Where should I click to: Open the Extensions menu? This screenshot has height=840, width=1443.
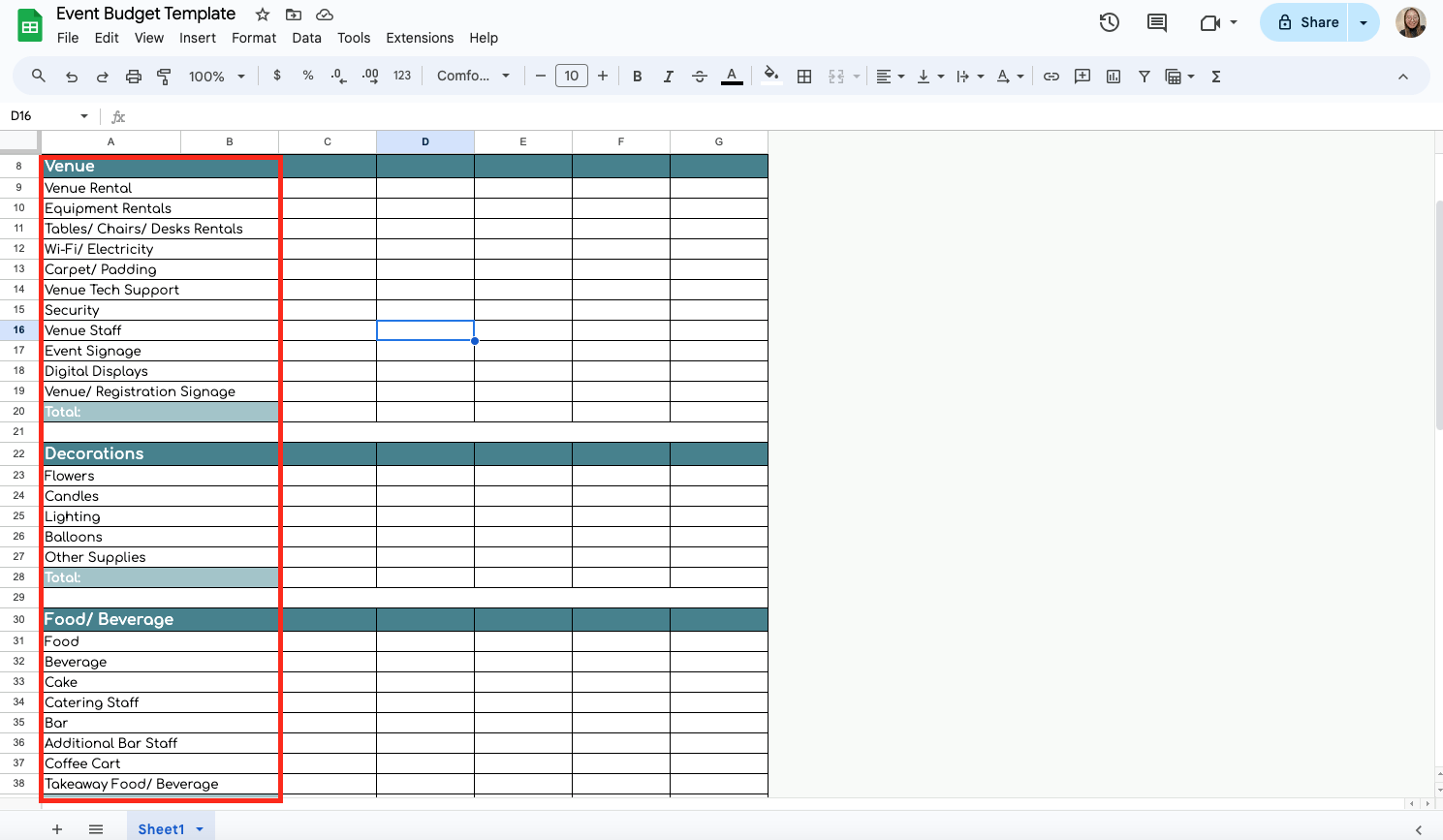coord(419,38)
